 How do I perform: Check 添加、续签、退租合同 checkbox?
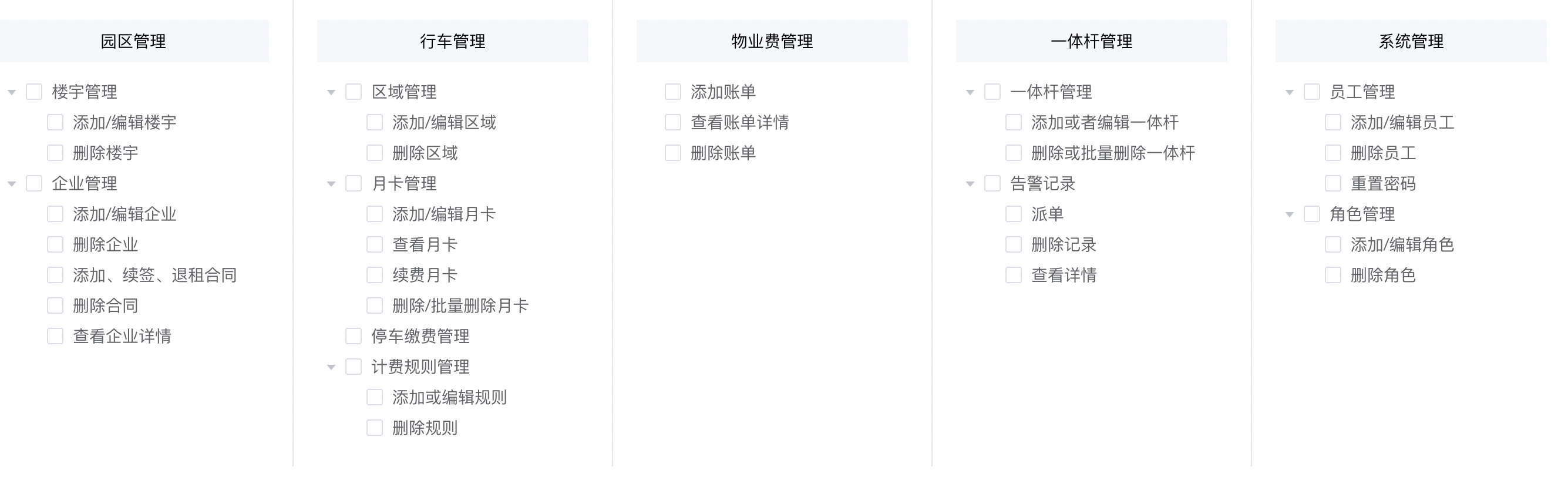pyautogui.click(x=55, y=275)
